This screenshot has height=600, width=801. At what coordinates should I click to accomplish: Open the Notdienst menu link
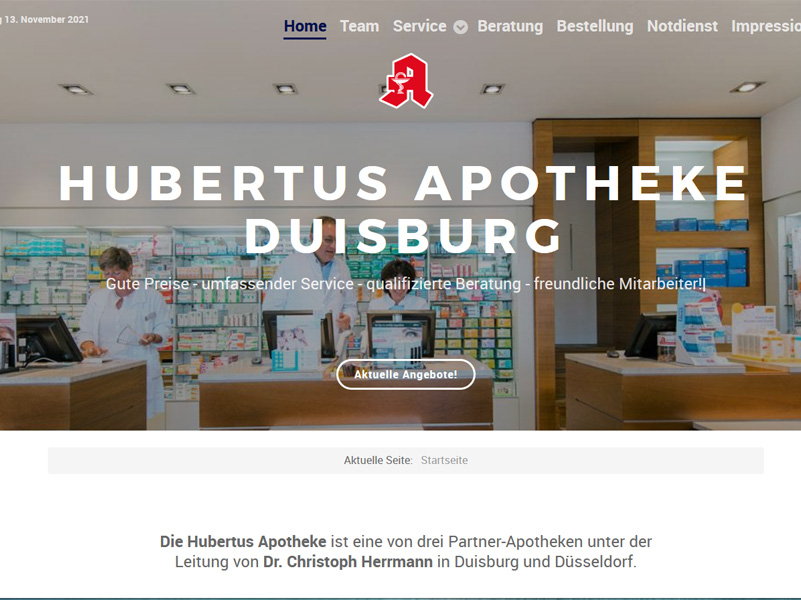[x=682, y=26]
